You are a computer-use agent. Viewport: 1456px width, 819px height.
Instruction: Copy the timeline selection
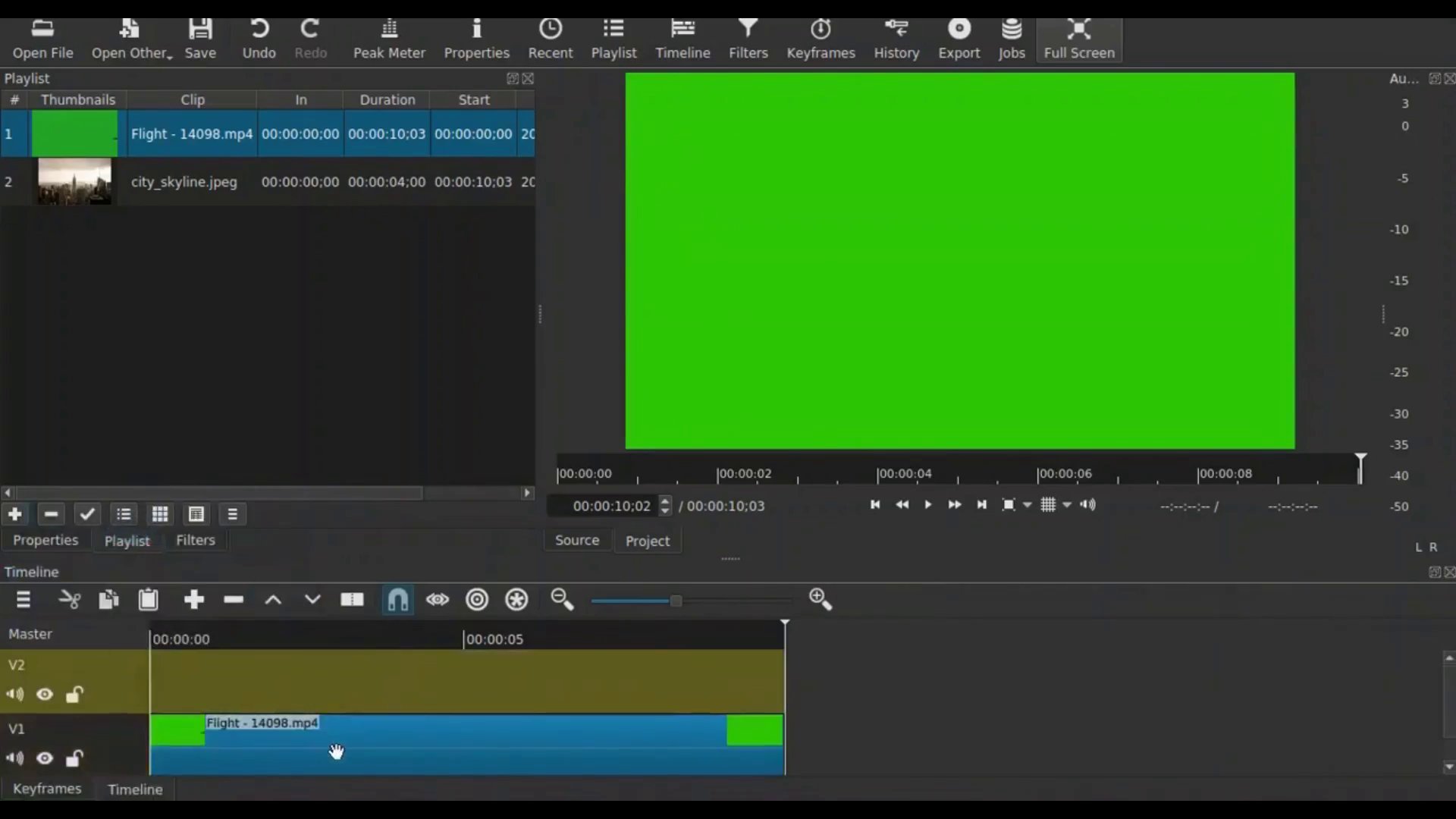click(x=108, y=599)
